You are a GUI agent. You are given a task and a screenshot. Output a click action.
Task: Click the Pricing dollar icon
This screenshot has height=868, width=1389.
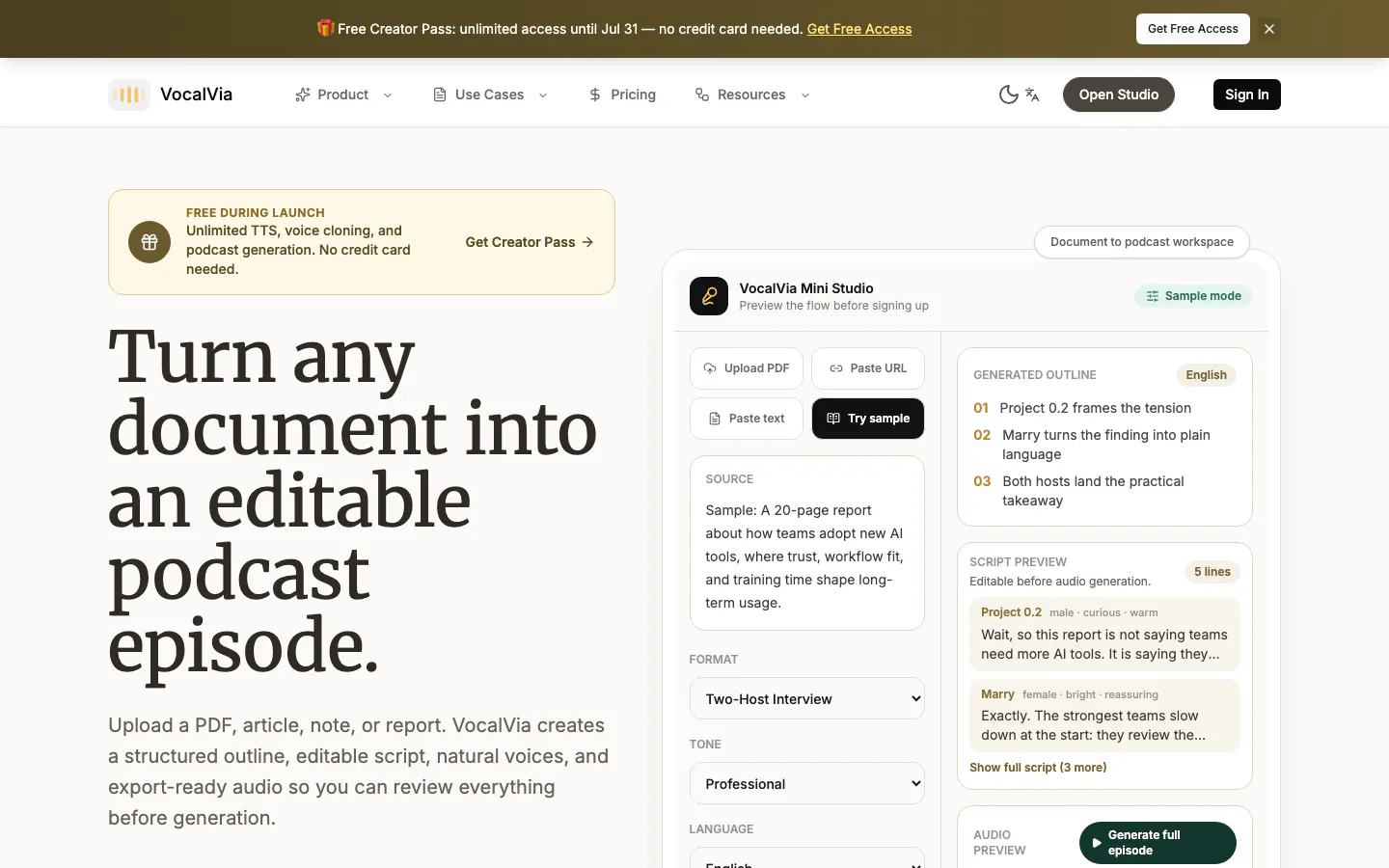pos(595,95)
